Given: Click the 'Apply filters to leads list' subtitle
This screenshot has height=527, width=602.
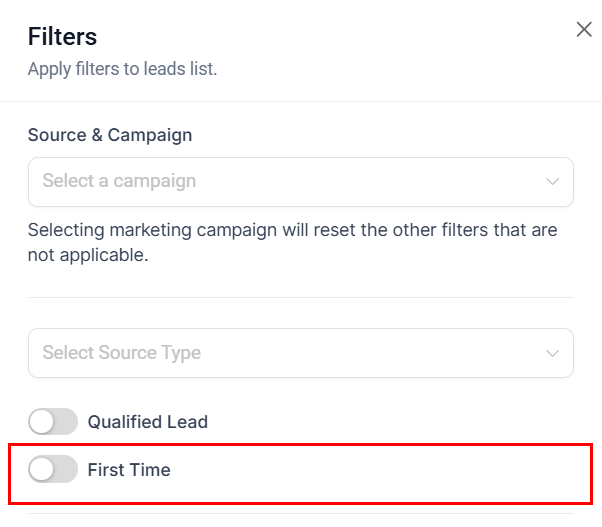Looking at the screenshot, I should coord(122,69).
